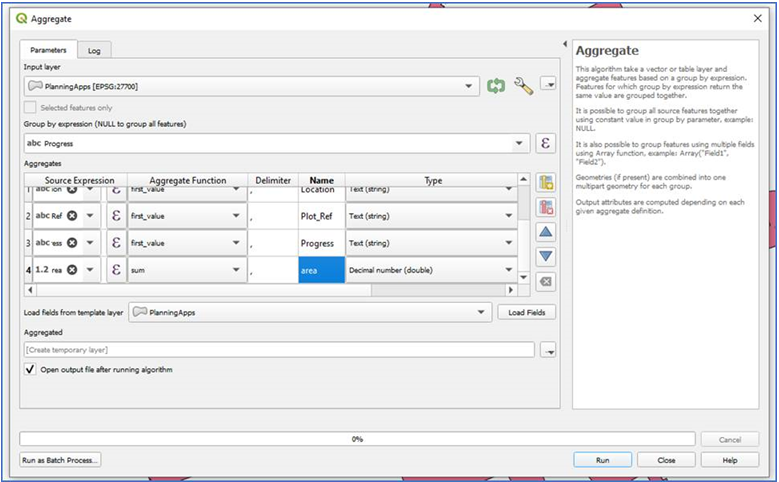Open Type dropdown for Progress row
The height and width of the screenshot is (482, 779).
(431, 242)
